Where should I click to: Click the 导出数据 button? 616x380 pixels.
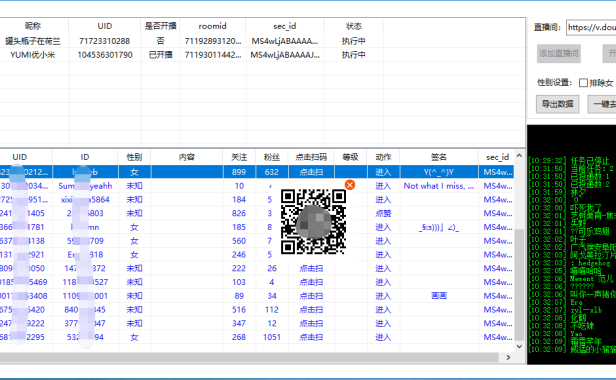click(x=557, y=104)
